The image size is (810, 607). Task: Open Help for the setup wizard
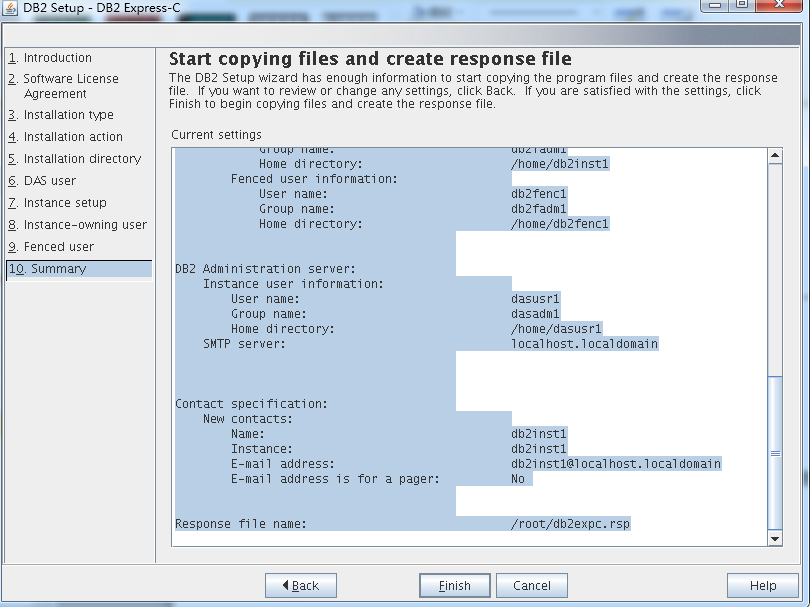pyautogui.click(x=762, y=585)
